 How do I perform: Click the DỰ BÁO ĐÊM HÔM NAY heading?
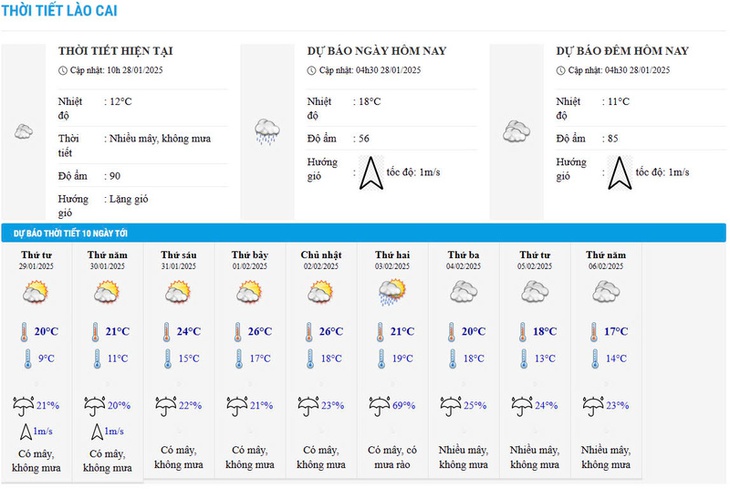click(x=622, y=51)
